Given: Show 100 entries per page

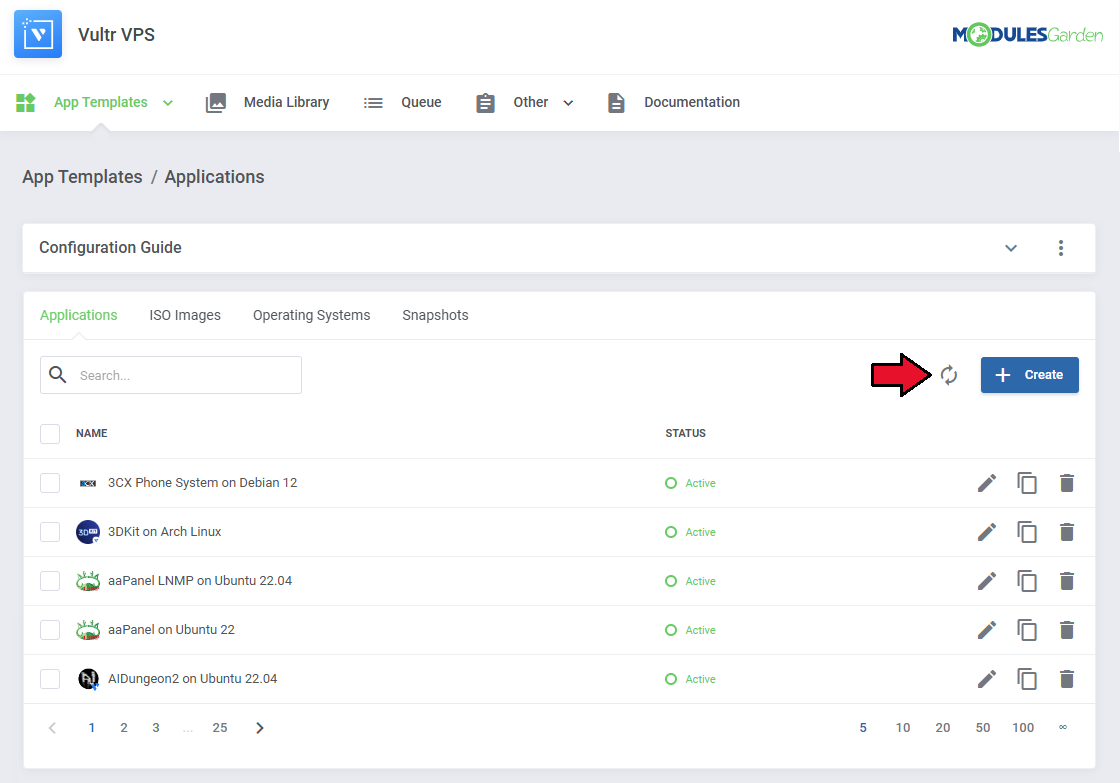Looking at the screenshot, I should pos(1023,728).
